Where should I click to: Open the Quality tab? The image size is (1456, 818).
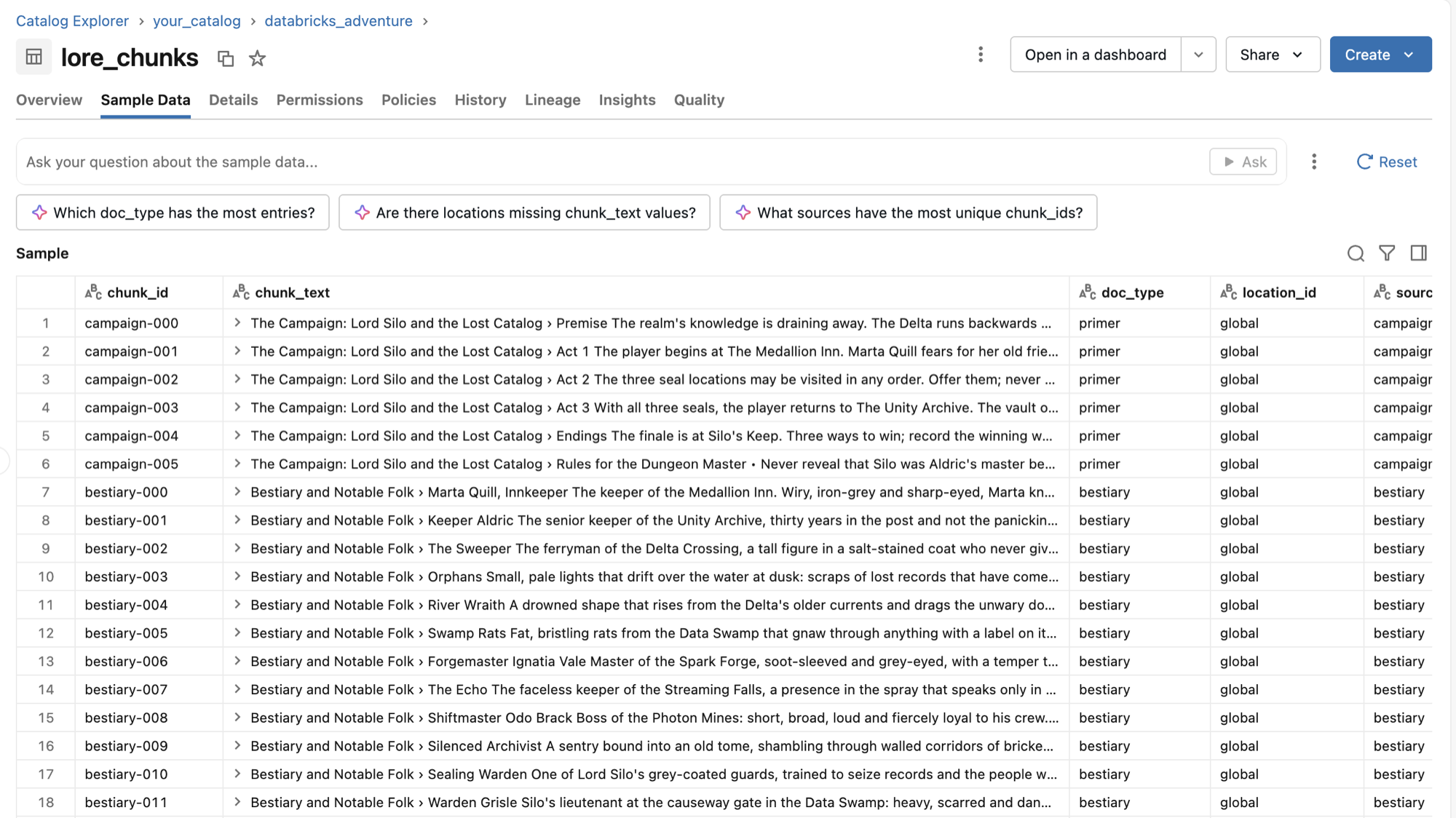click(699, 100)
